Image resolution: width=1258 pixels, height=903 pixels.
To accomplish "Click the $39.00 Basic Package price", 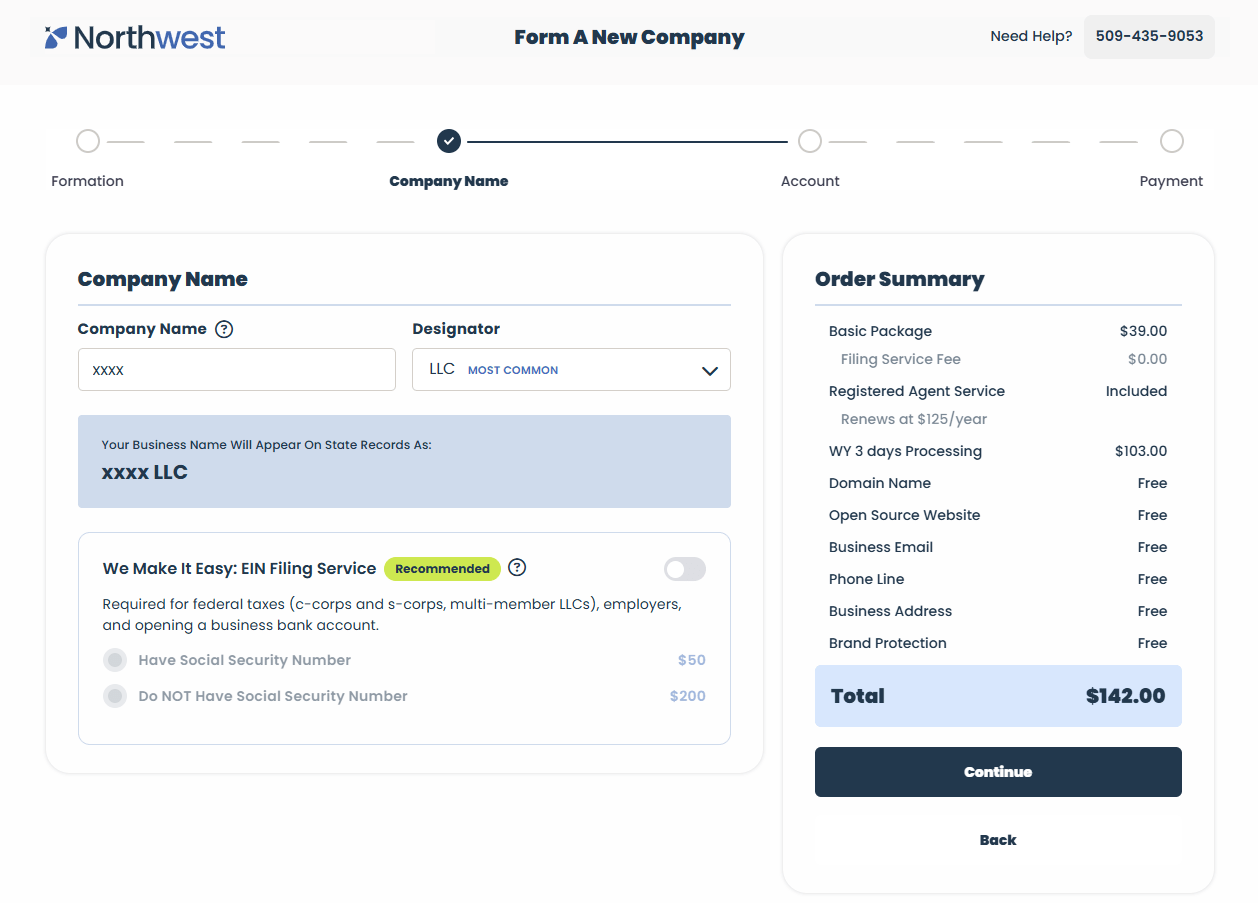I will pyautogui.click(x=1143, y=331).
